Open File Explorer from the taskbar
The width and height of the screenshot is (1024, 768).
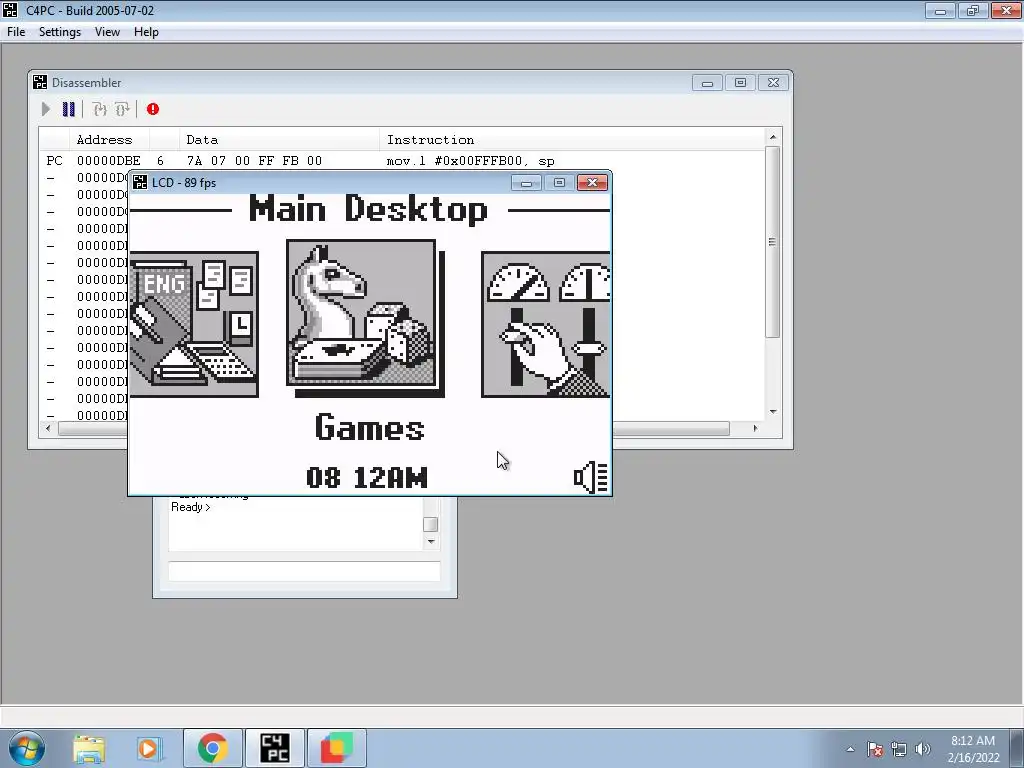pyautogui.click(x=89, y=748)
